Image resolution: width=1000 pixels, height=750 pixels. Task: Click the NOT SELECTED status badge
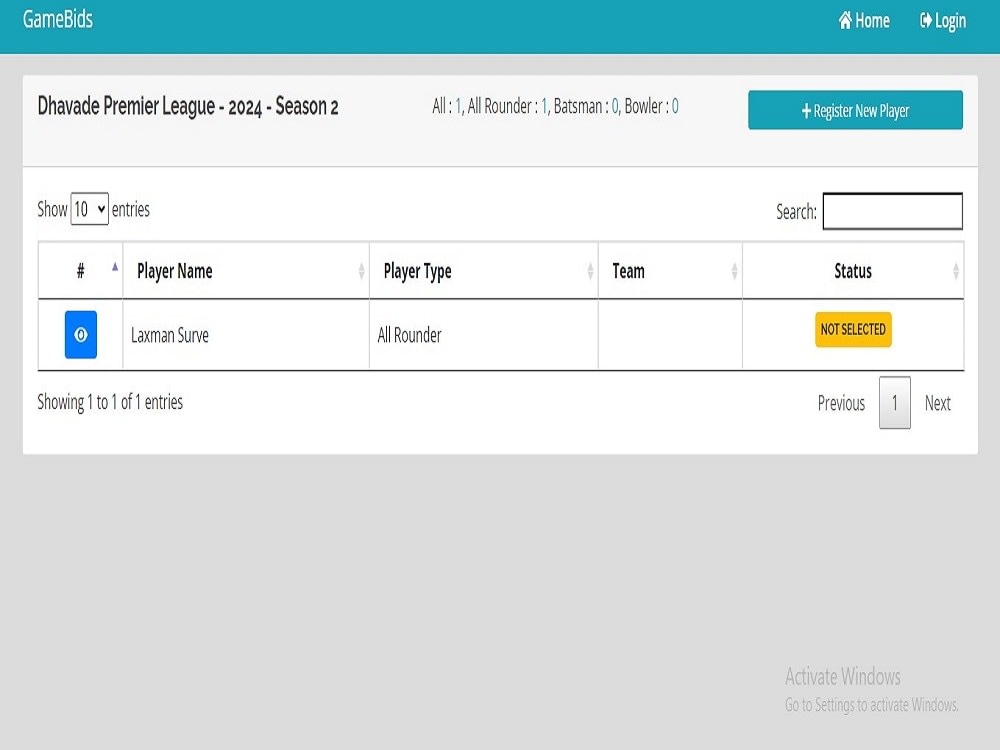(853, 330)
